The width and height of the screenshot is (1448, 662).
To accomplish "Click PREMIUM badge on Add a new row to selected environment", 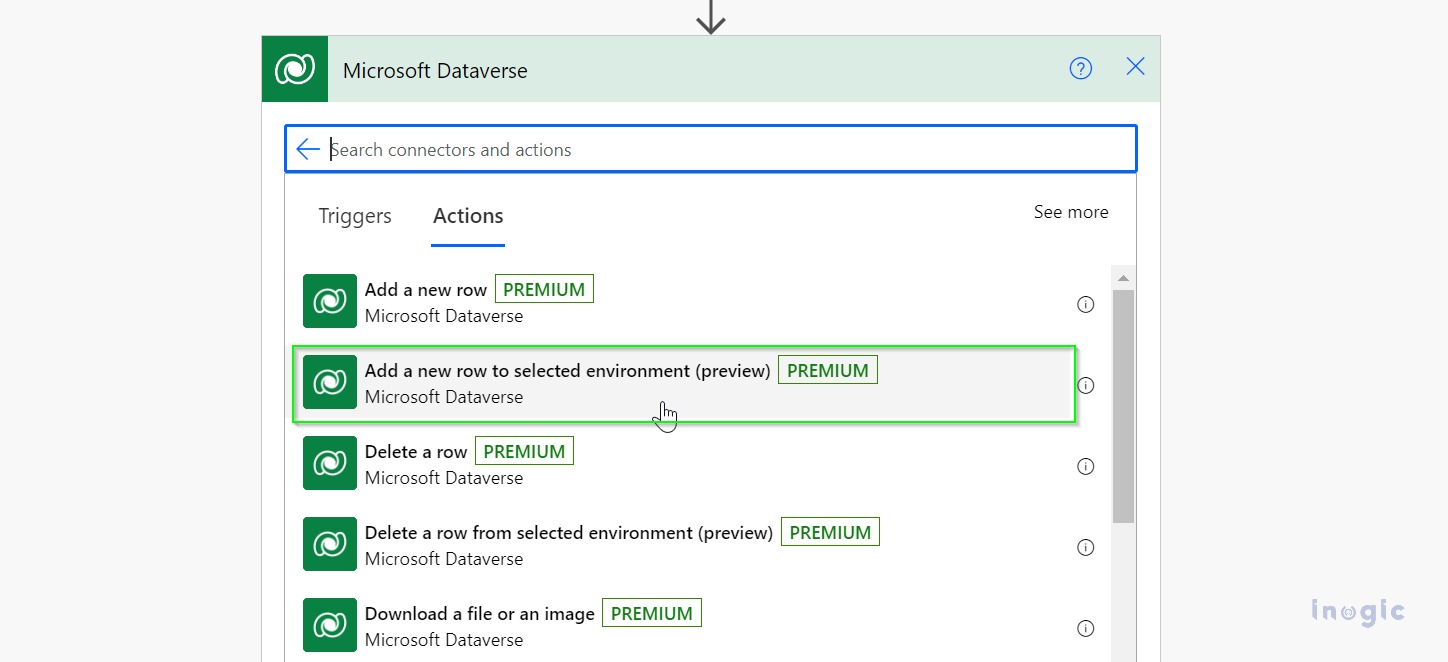I will coord(828,370).
